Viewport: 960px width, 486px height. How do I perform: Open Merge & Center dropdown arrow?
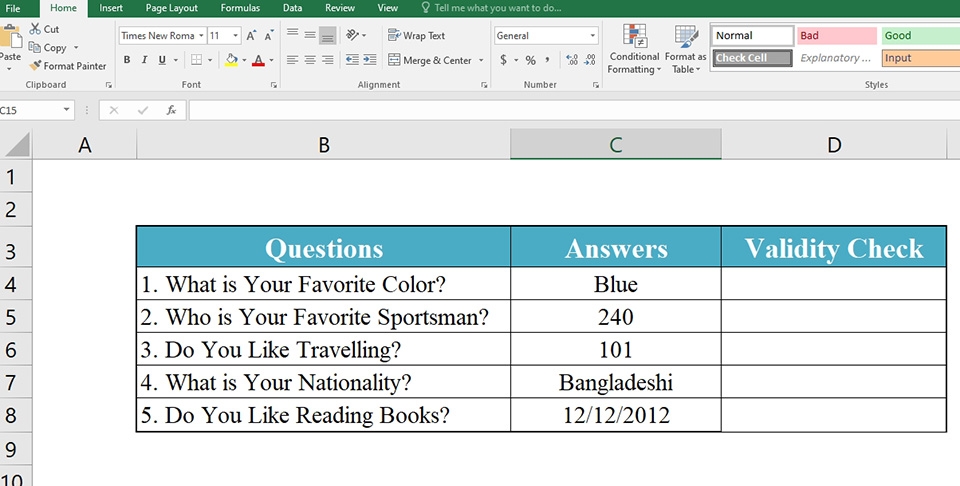[x=481, y=60]
